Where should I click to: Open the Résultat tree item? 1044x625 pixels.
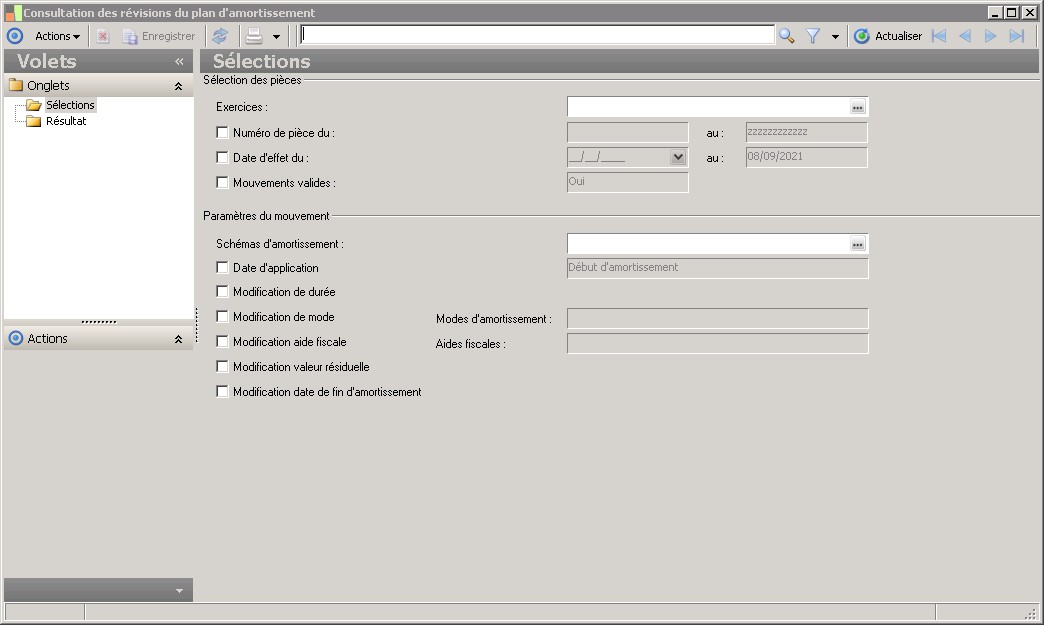(66, 121)
